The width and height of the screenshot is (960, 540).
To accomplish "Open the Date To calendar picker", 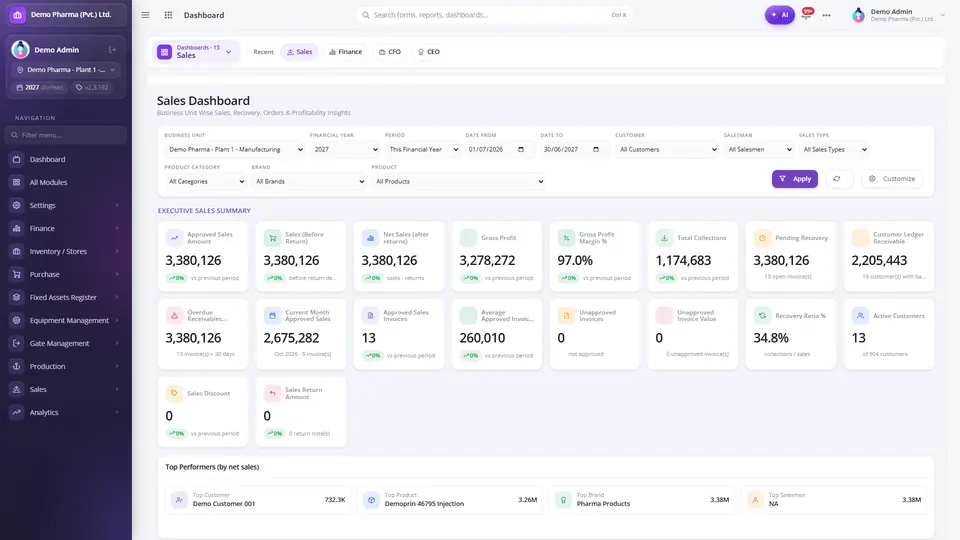I will point(596,149).
